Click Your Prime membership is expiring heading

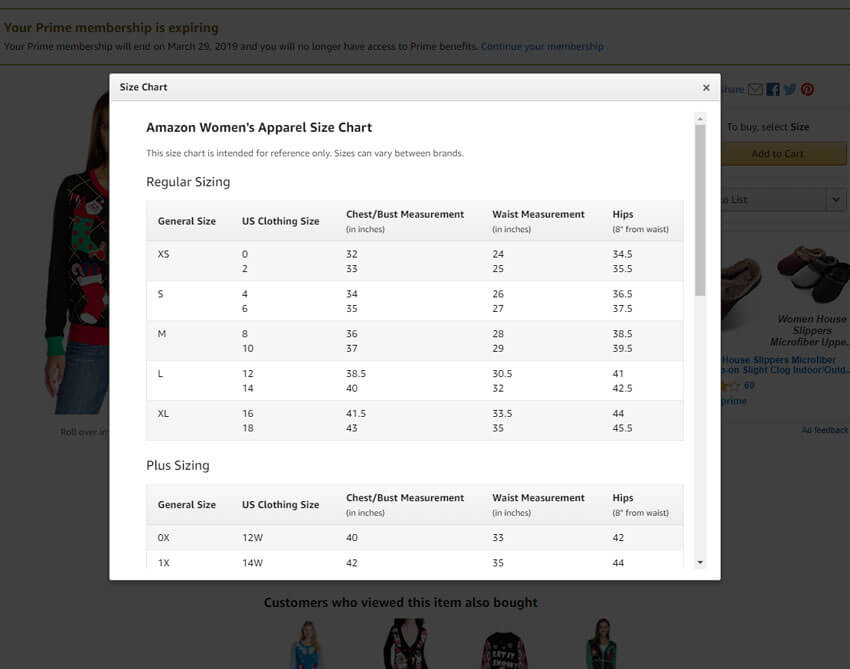click(111, 28)
